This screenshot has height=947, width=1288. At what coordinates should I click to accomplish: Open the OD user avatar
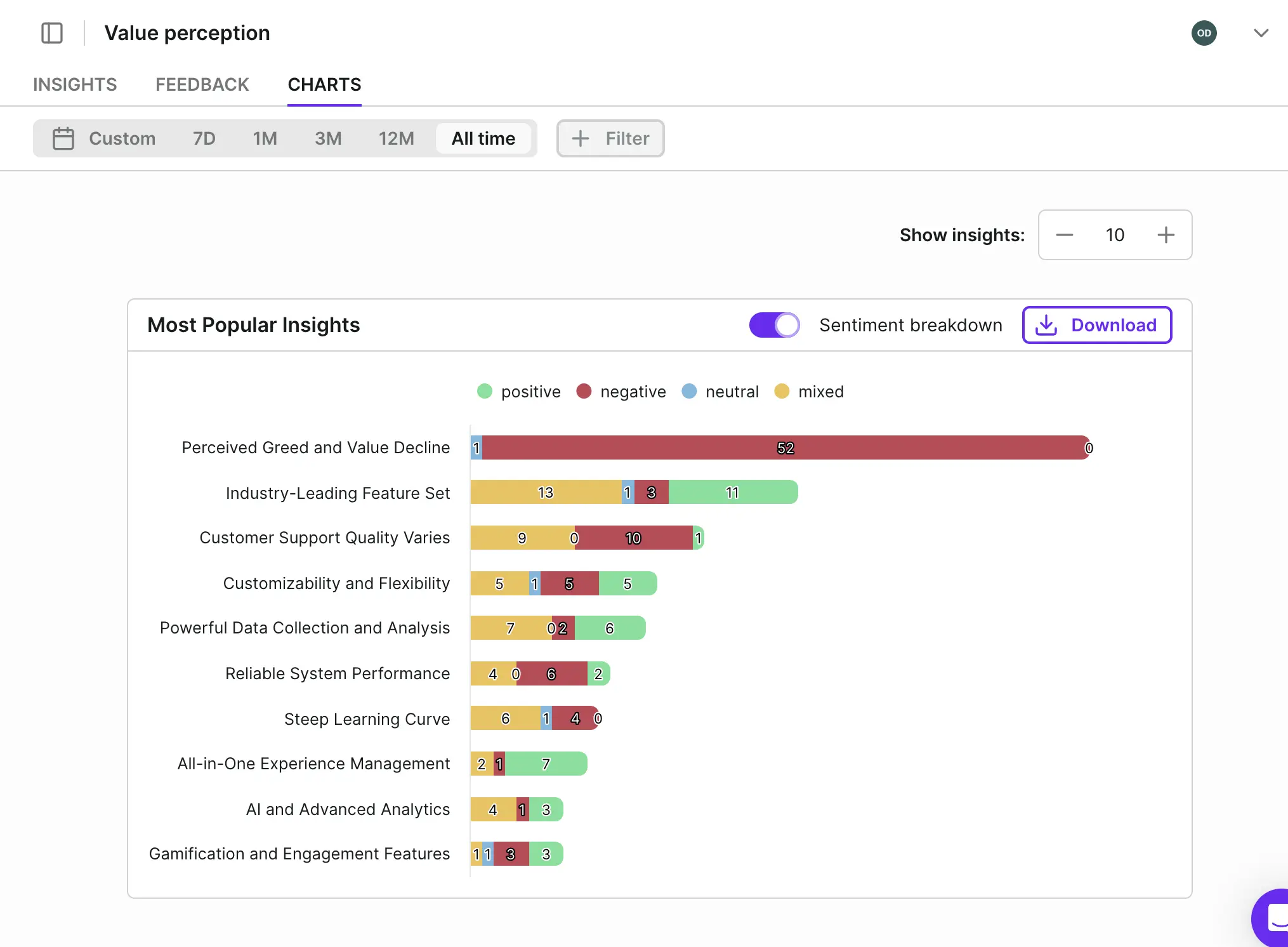tap(1204, 32)
